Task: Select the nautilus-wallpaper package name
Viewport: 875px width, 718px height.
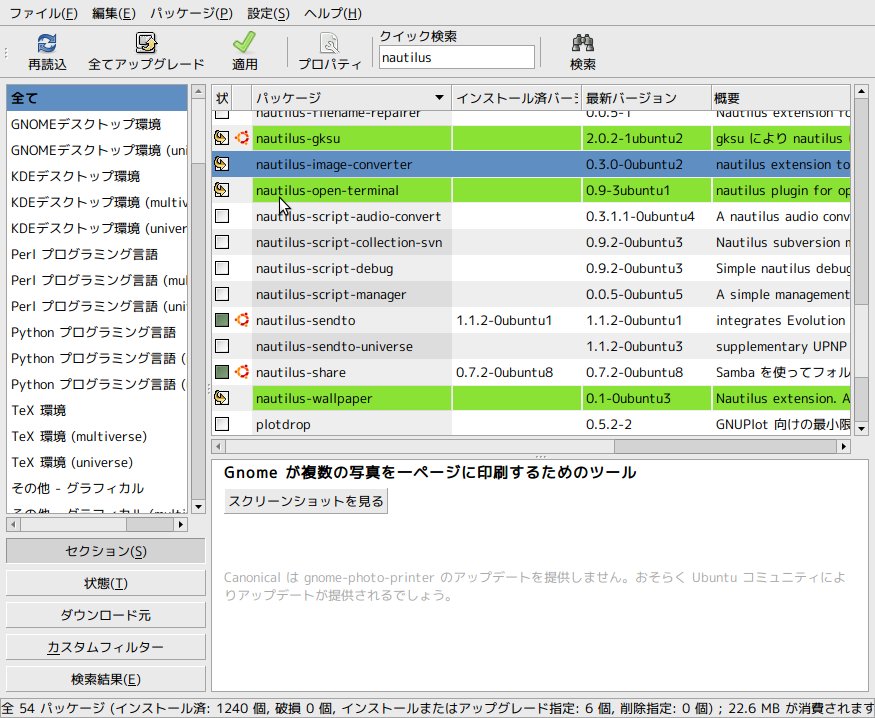Action: [x=314, y=399]
